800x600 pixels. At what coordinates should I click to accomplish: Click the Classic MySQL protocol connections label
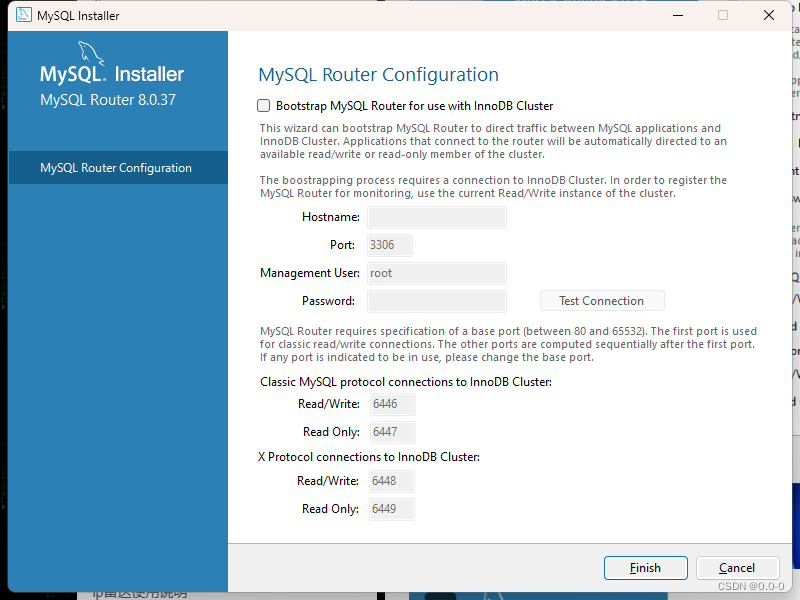tap(406, 382)
